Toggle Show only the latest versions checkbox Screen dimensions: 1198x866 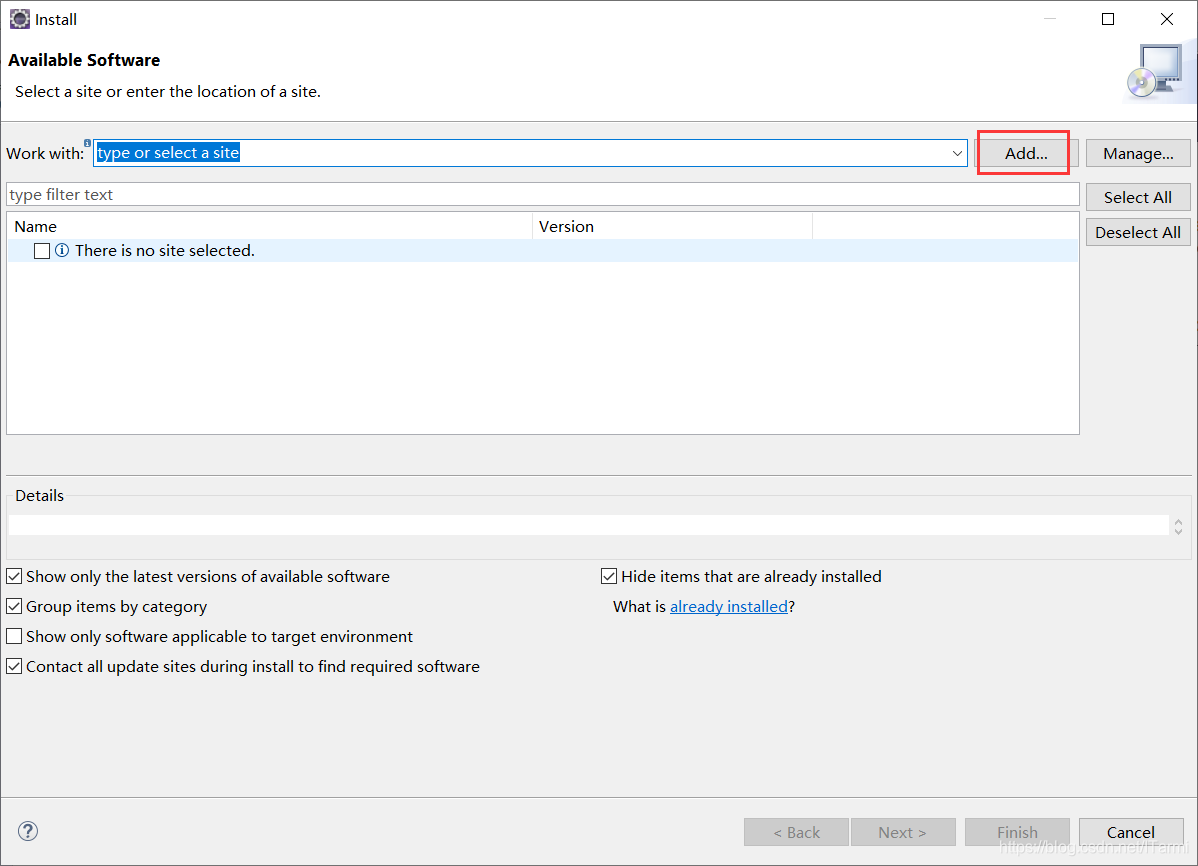tap(14, 576)
